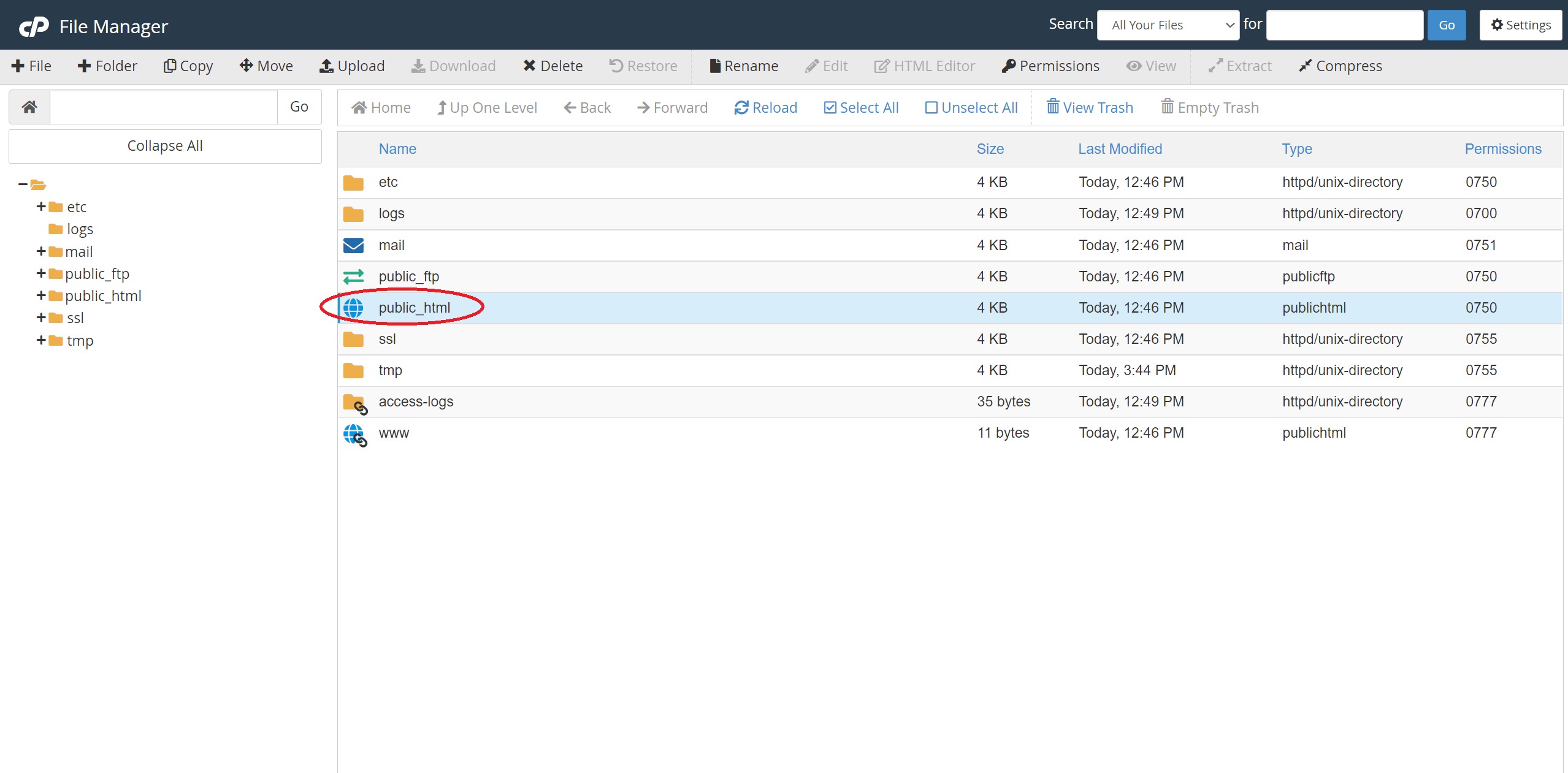Screen dimensions: 1568x773
Task: Focus the directory path input field
Action: (x=164, y=107)
